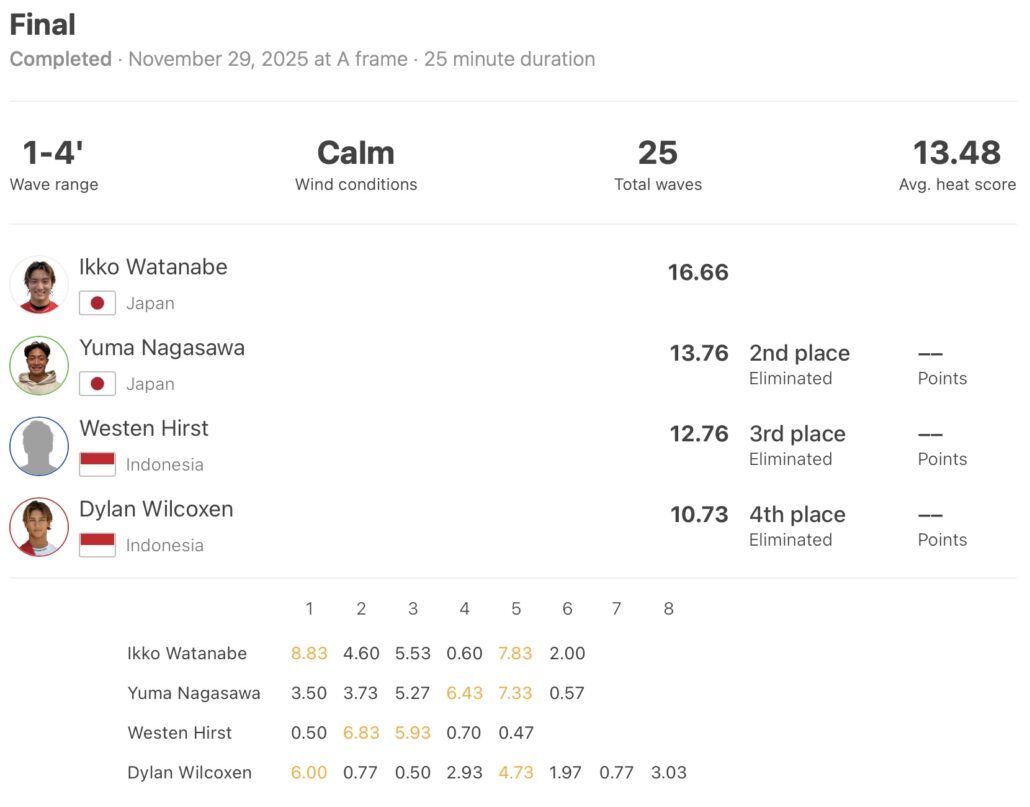Click the Avg. heat score 13.48 stat
Viewport: 1030px width, 807px height.
point(956,153)
